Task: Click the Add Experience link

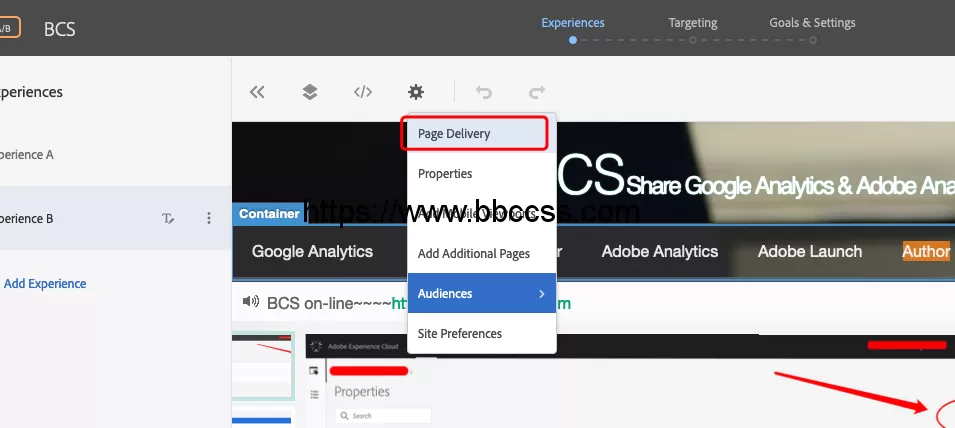Action: tap(44, 284)
